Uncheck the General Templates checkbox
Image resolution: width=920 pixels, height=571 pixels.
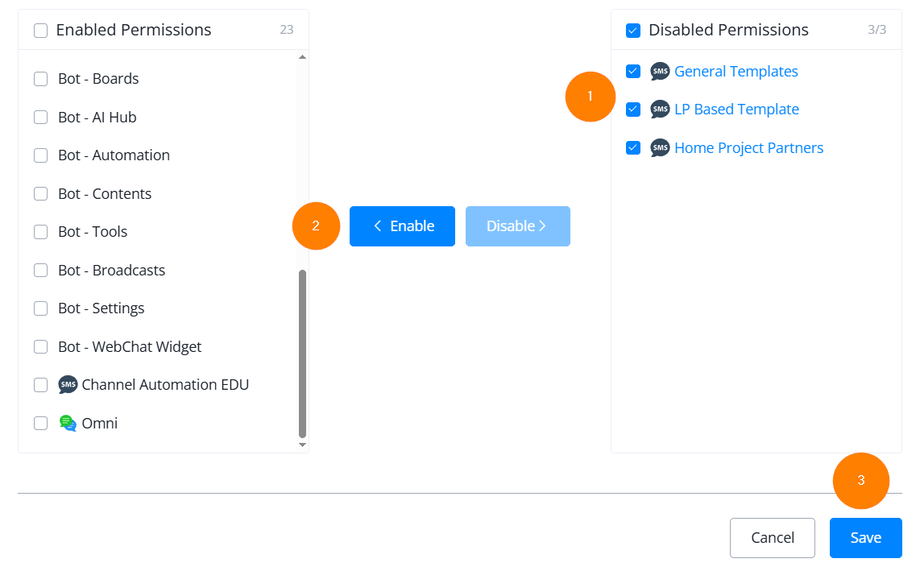click(x=633, y=72)
